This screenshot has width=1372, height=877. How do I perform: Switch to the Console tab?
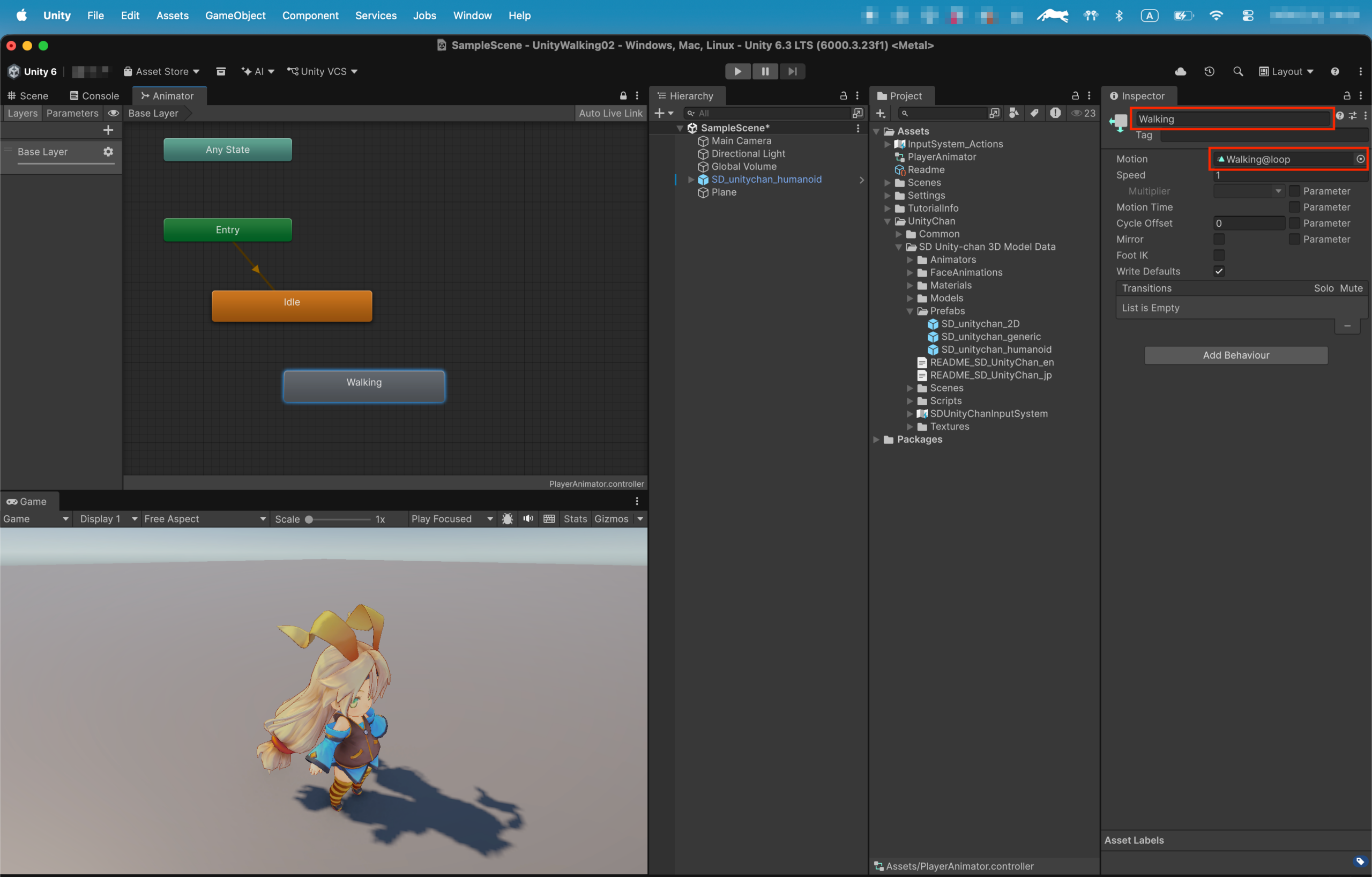tap(94, 96)
